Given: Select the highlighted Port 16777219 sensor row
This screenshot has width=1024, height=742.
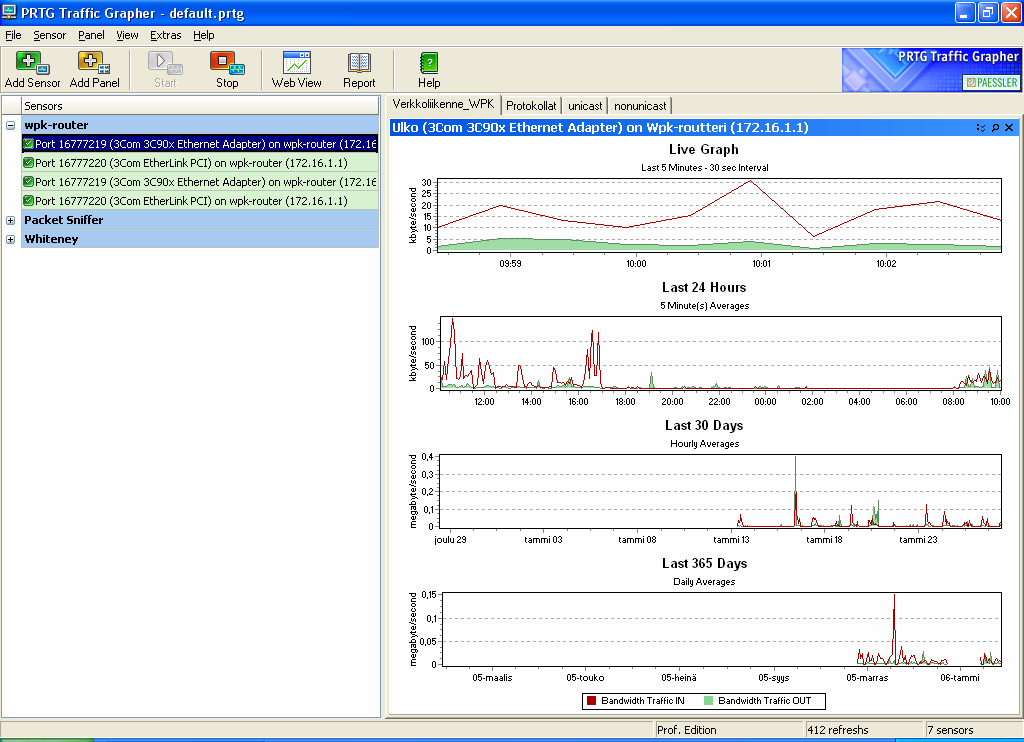Looking at the screenshot, I should pos(200,144).
